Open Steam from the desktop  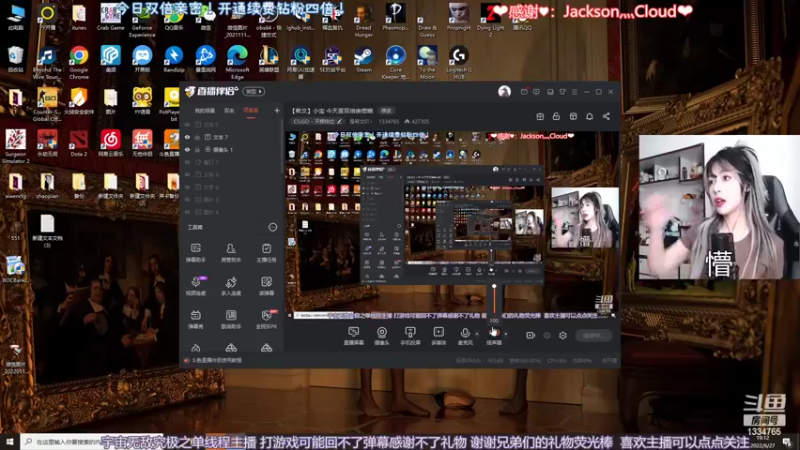[x=364, y=59]
